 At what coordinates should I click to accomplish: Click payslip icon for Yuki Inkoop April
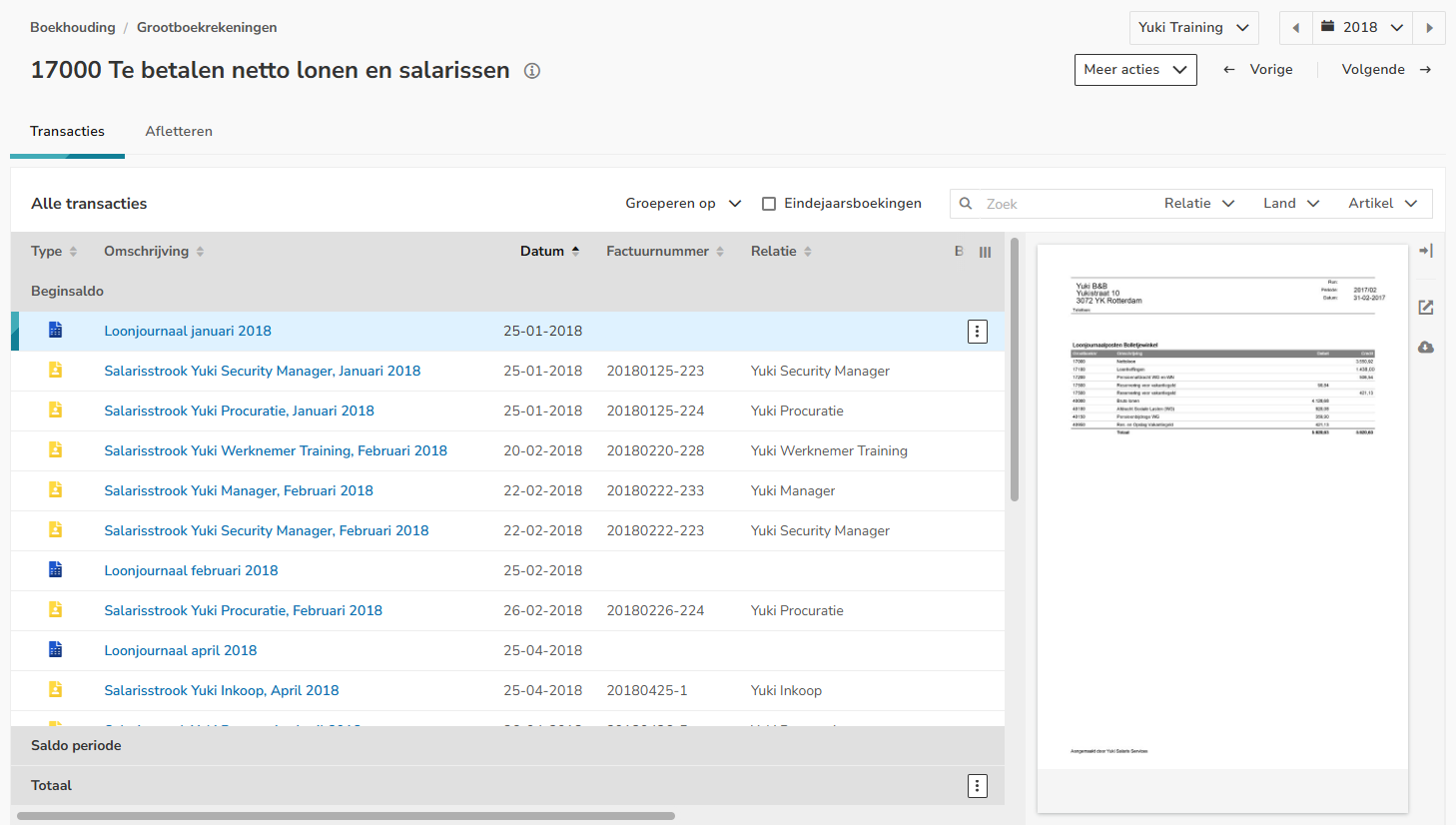[x=56, y=689]
